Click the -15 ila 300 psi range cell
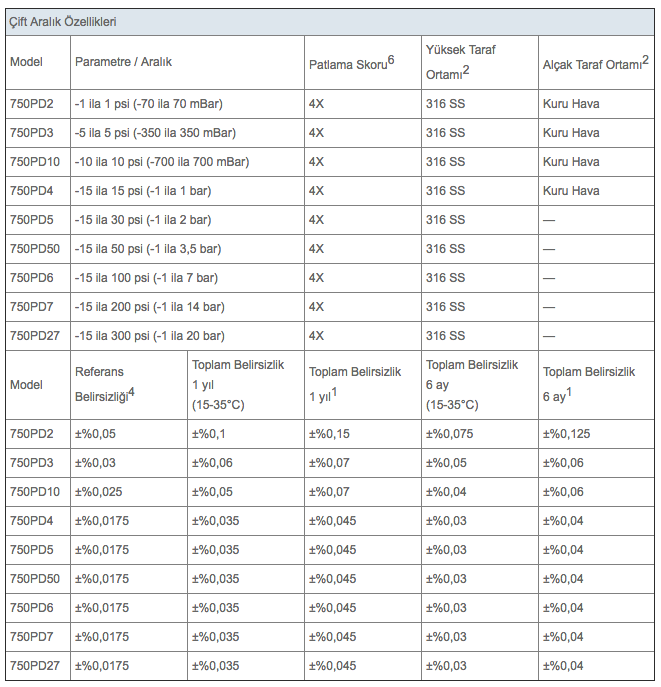 tap(149, 335)
